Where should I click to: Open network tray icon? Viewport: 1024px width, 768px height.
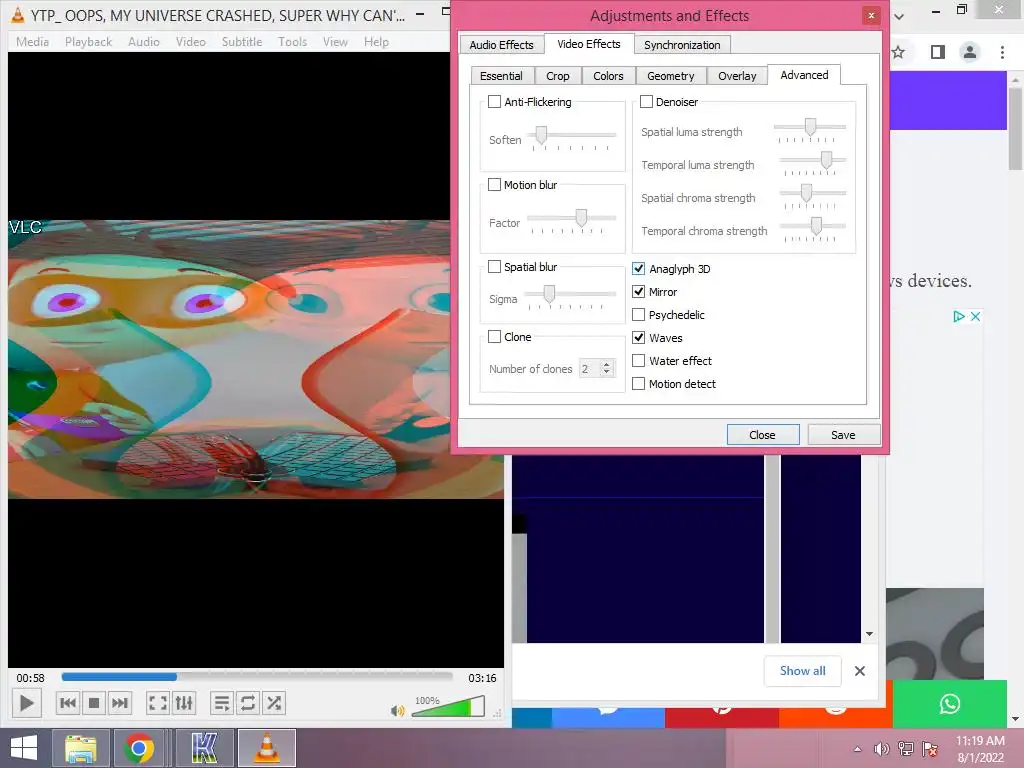point(906,749)
